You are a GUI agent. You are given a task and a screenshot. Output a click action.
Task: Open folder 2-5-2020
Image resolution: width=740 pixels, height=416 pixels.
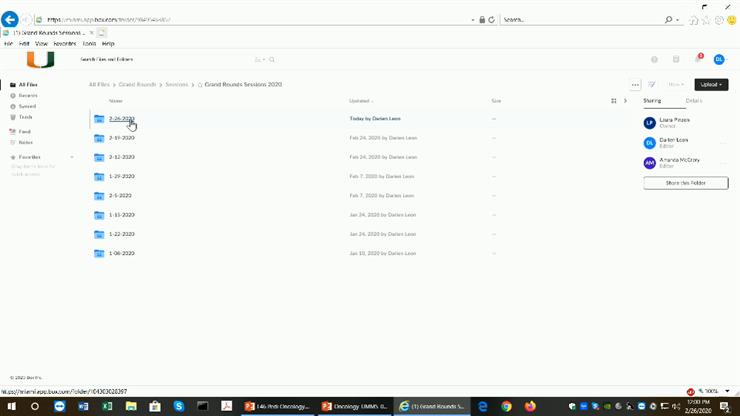coord(120,196)
